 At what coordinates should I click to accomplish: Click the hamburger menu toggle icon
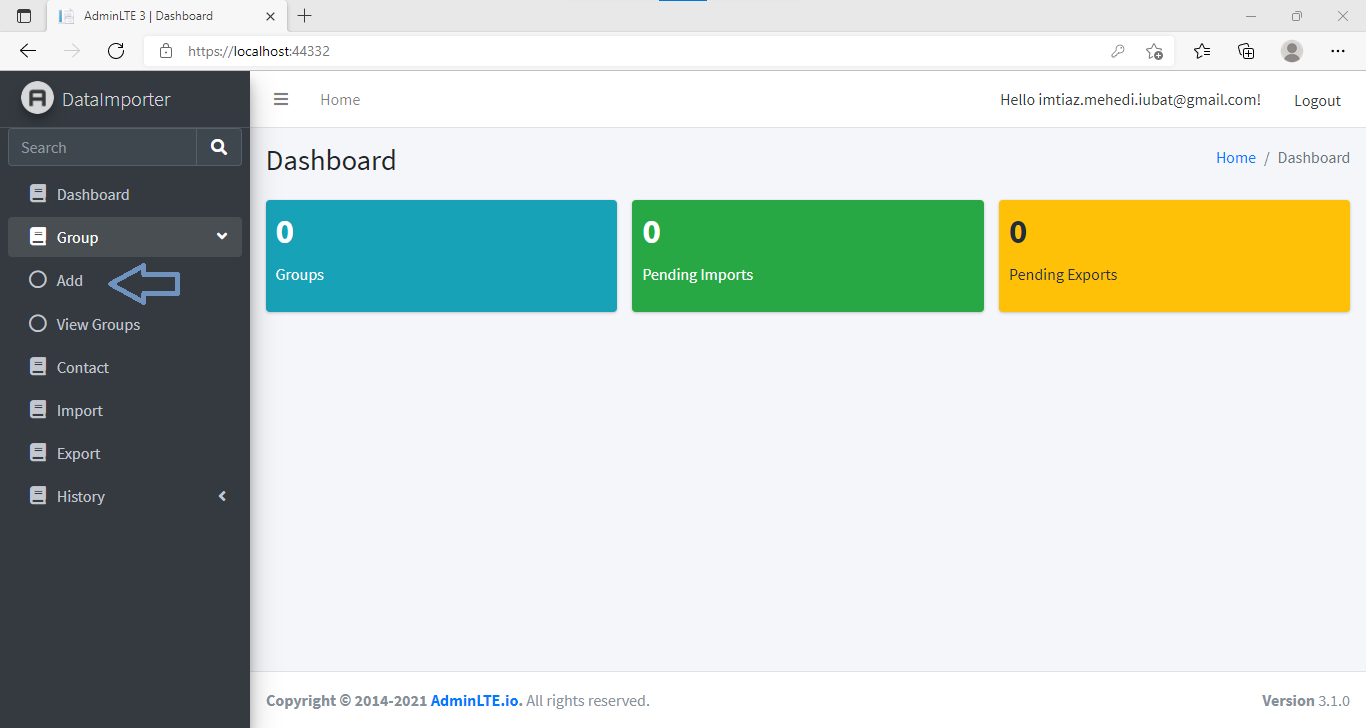click(281, 99)
